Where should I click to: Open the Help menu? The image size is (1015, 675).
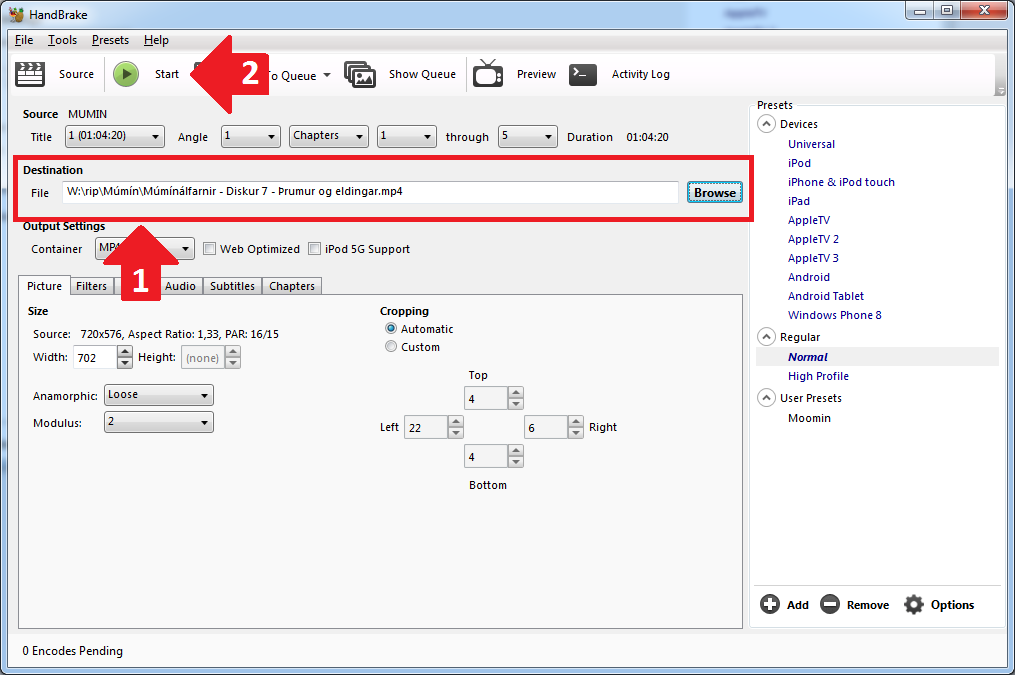[x=156, y=40]
